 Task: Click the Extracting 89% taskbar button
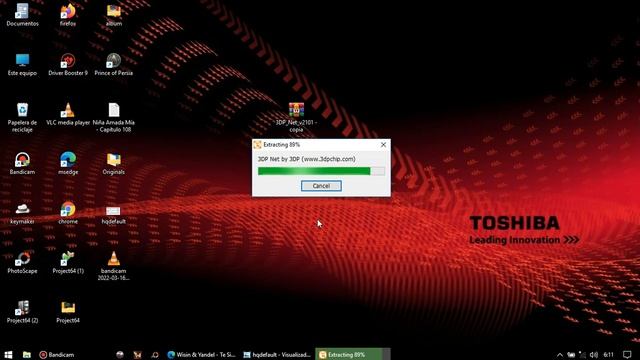[353, 355]
